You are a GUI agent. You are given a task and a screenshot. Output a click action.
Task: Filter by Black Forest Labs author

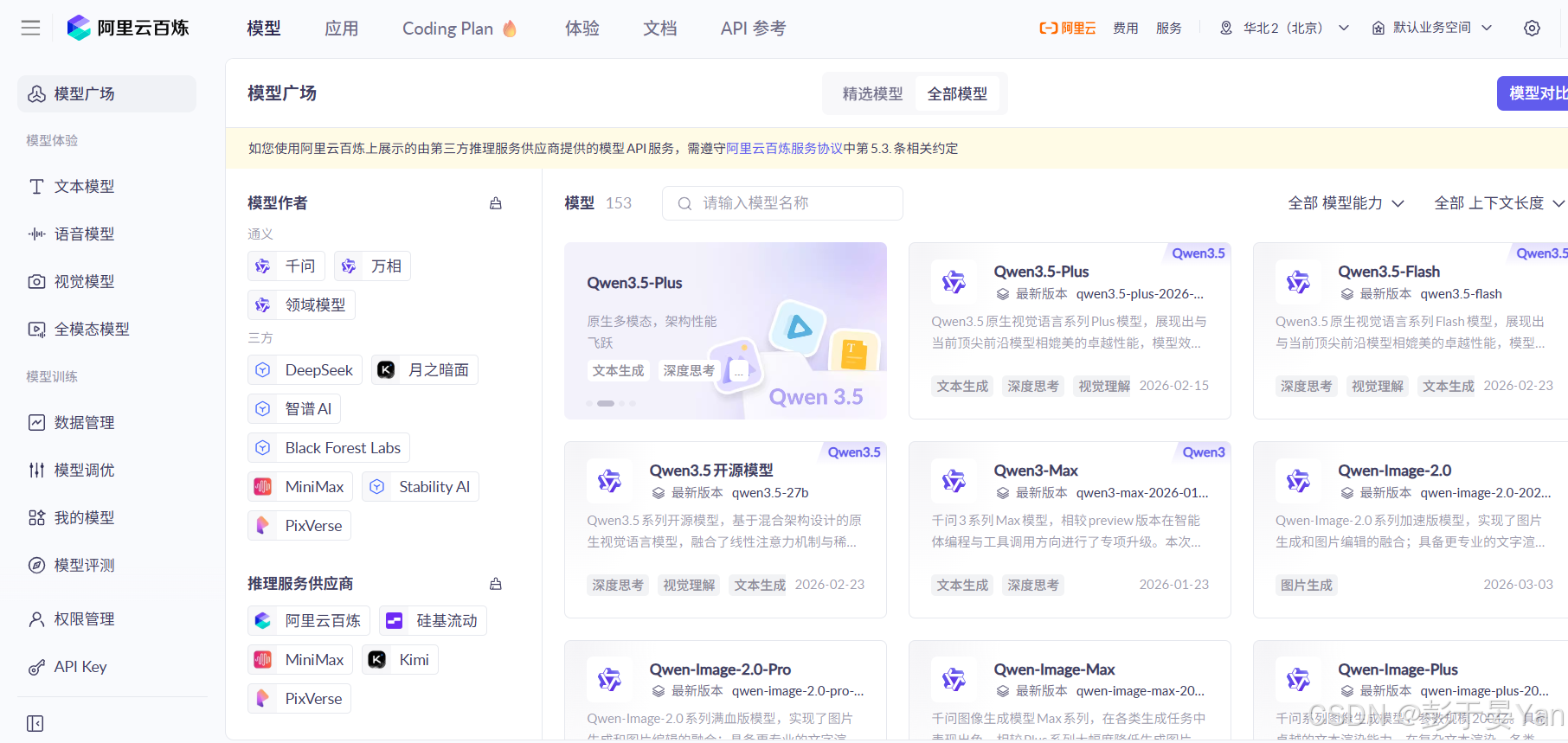tap(329, 447)
